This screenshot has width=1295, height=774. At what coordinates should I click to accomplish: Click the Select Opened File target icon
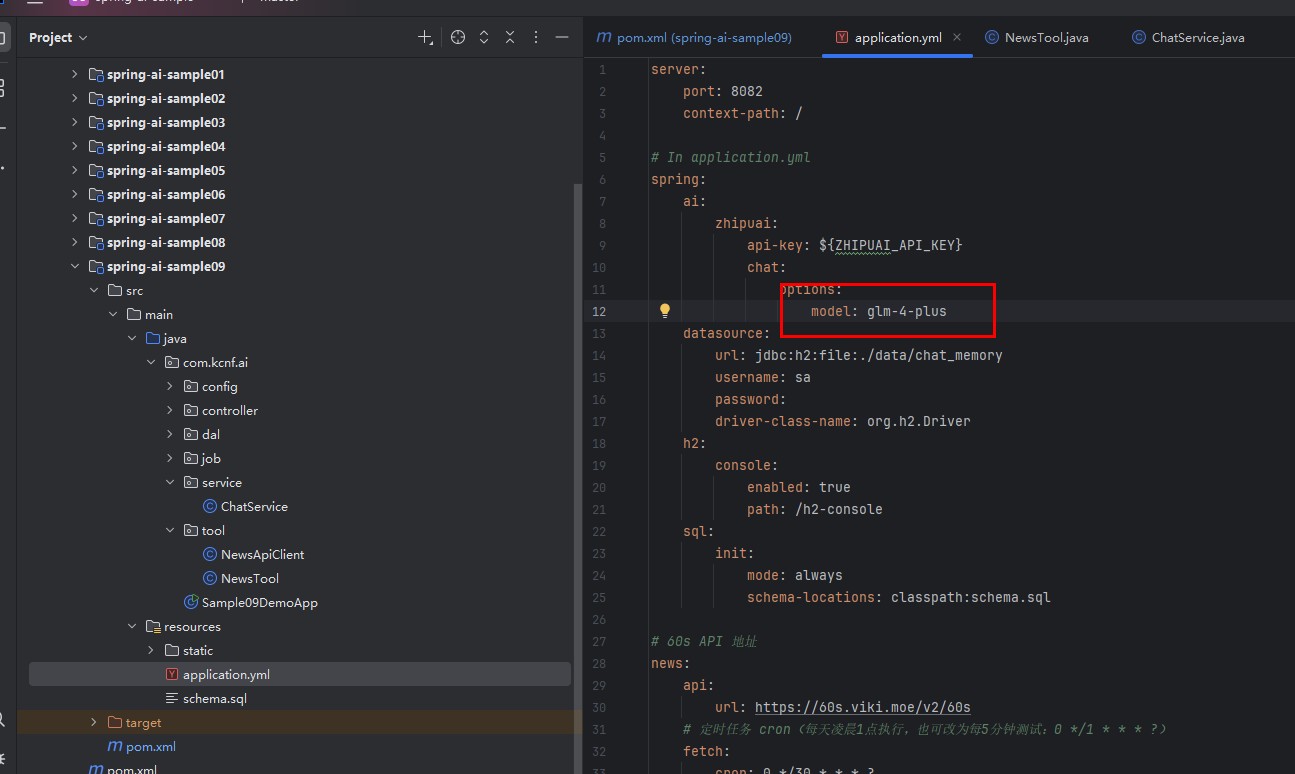tap(458, 37)
